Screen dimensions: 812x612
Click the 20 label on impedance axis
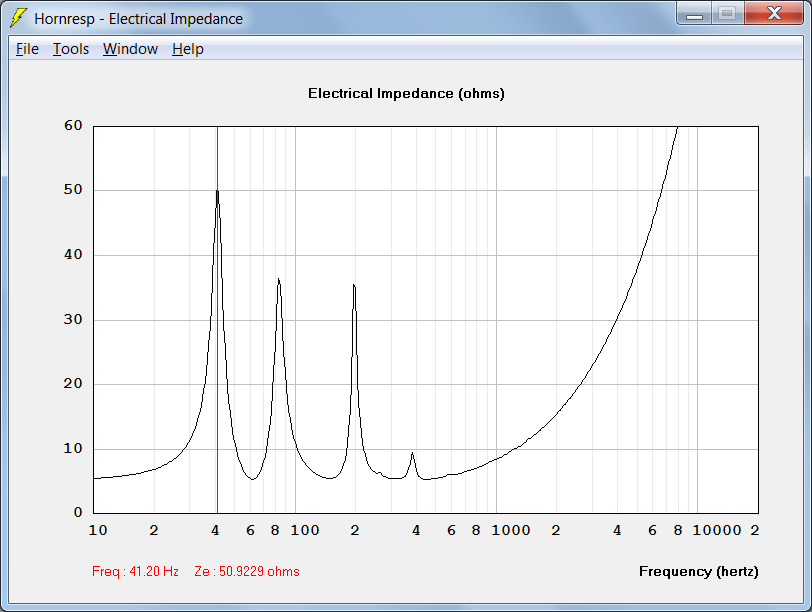73,384
